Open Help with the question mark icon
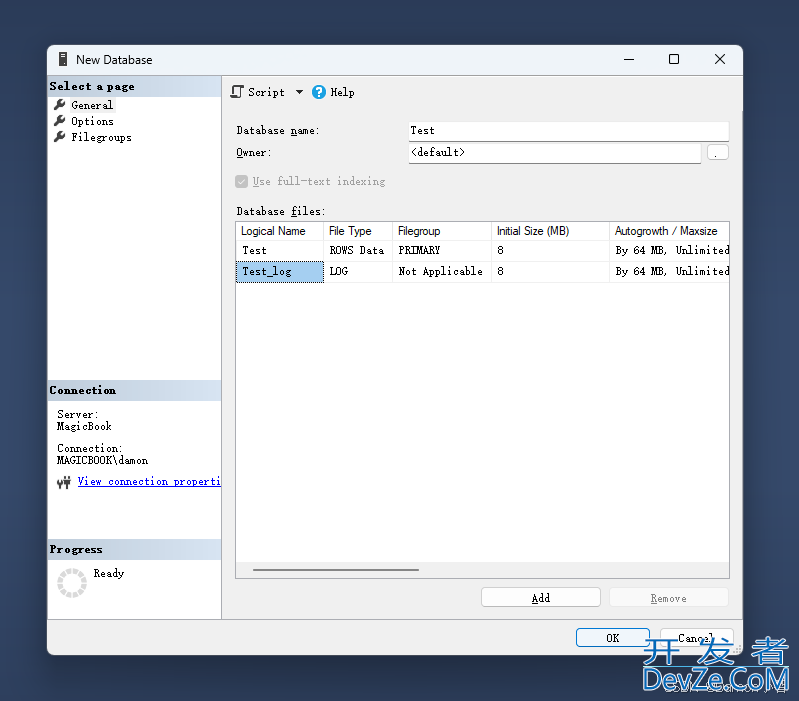 pos(319,92)
